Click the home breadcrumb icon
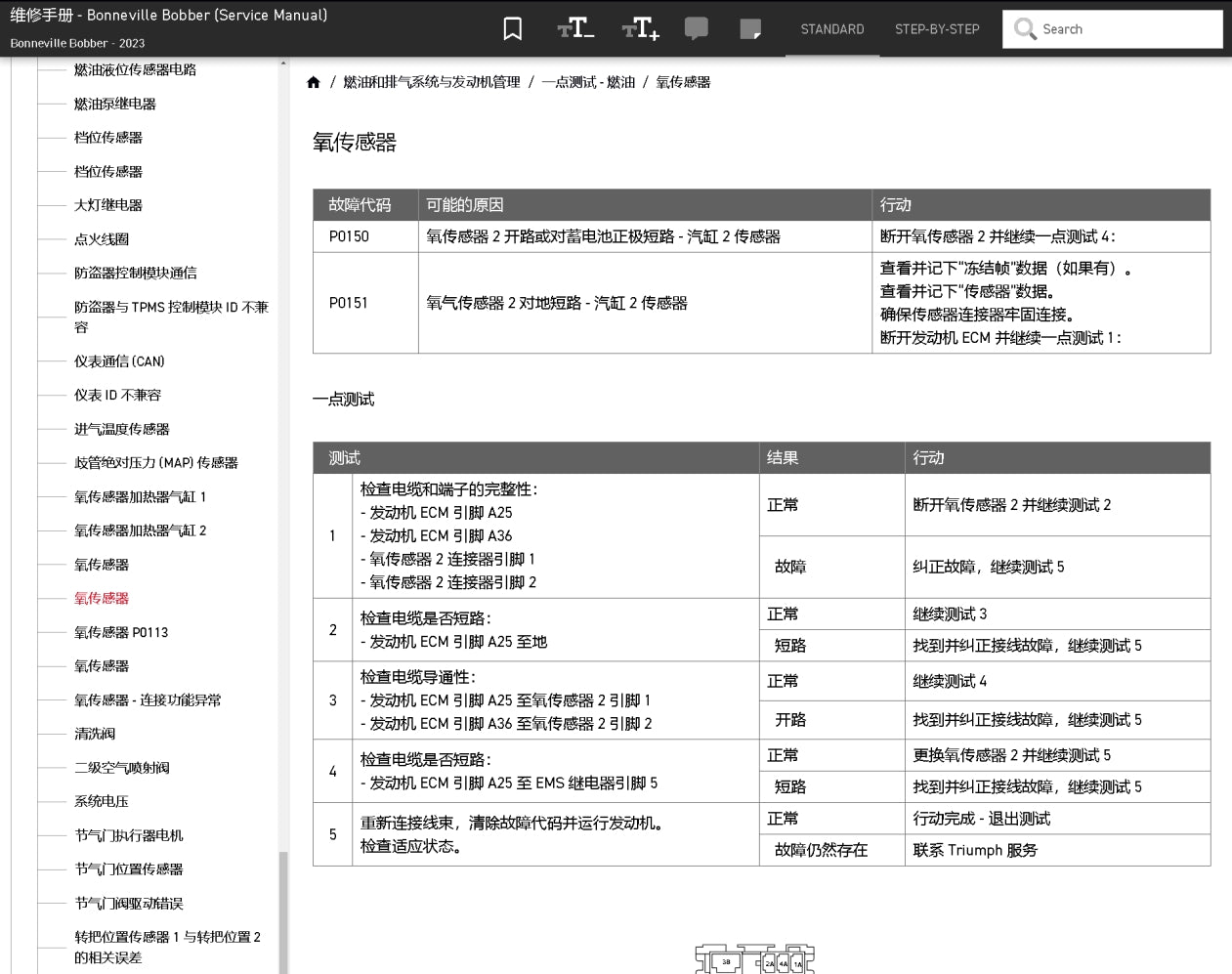 [314, 82]
